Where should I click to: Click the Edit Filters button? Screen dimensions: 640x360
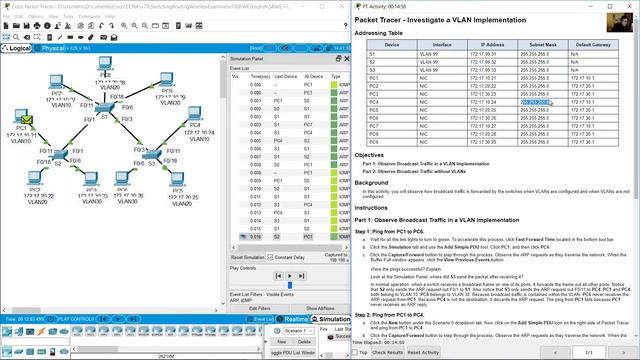260,309
